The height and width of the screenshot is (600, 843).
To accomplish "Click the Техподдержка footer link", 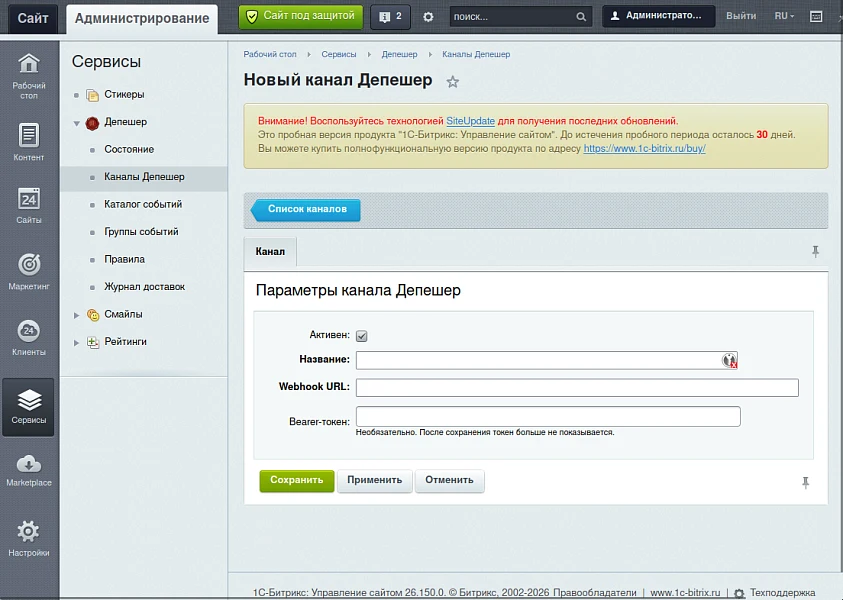I will tap(782, 592).
